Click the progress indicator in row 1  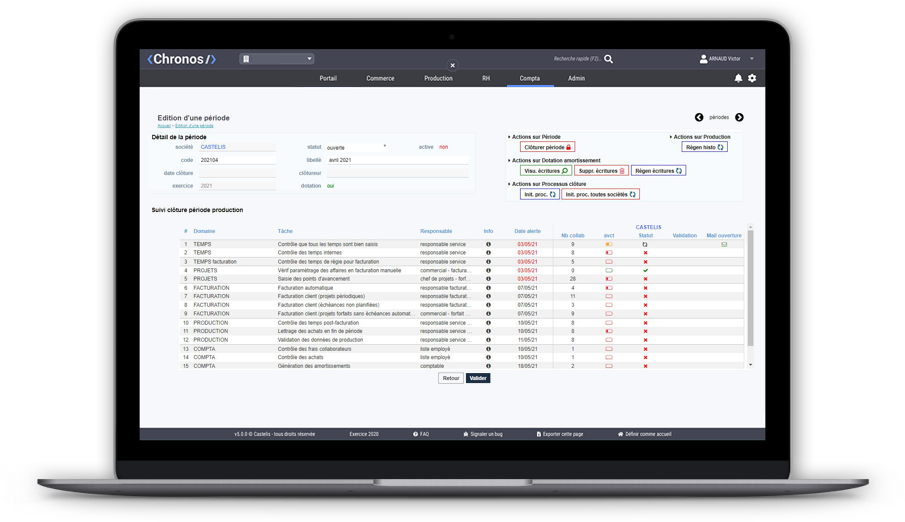pyautogui.click(x=608, y=244)
